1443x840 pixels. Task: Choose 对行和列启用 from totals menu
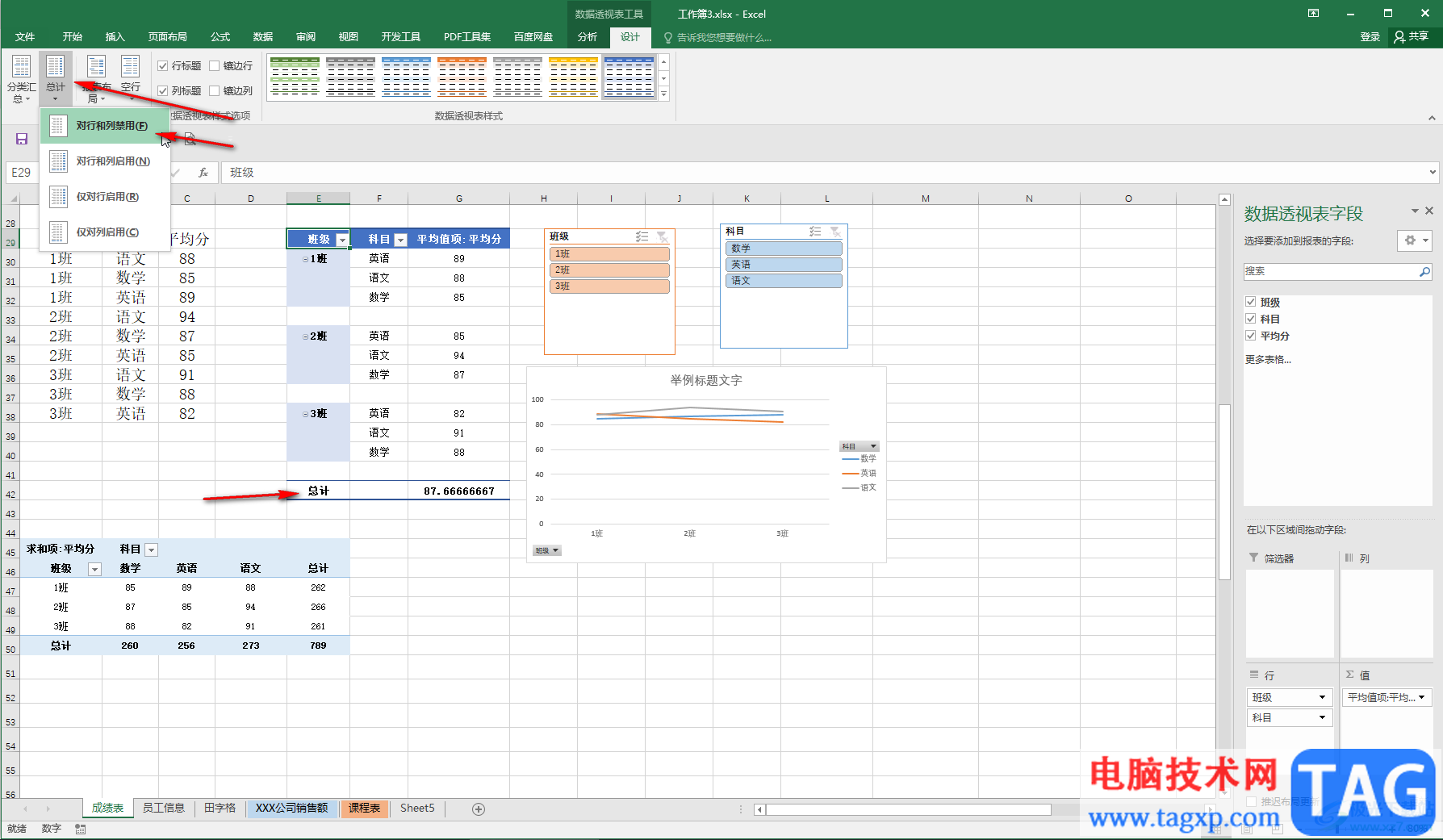coord(105,161)
